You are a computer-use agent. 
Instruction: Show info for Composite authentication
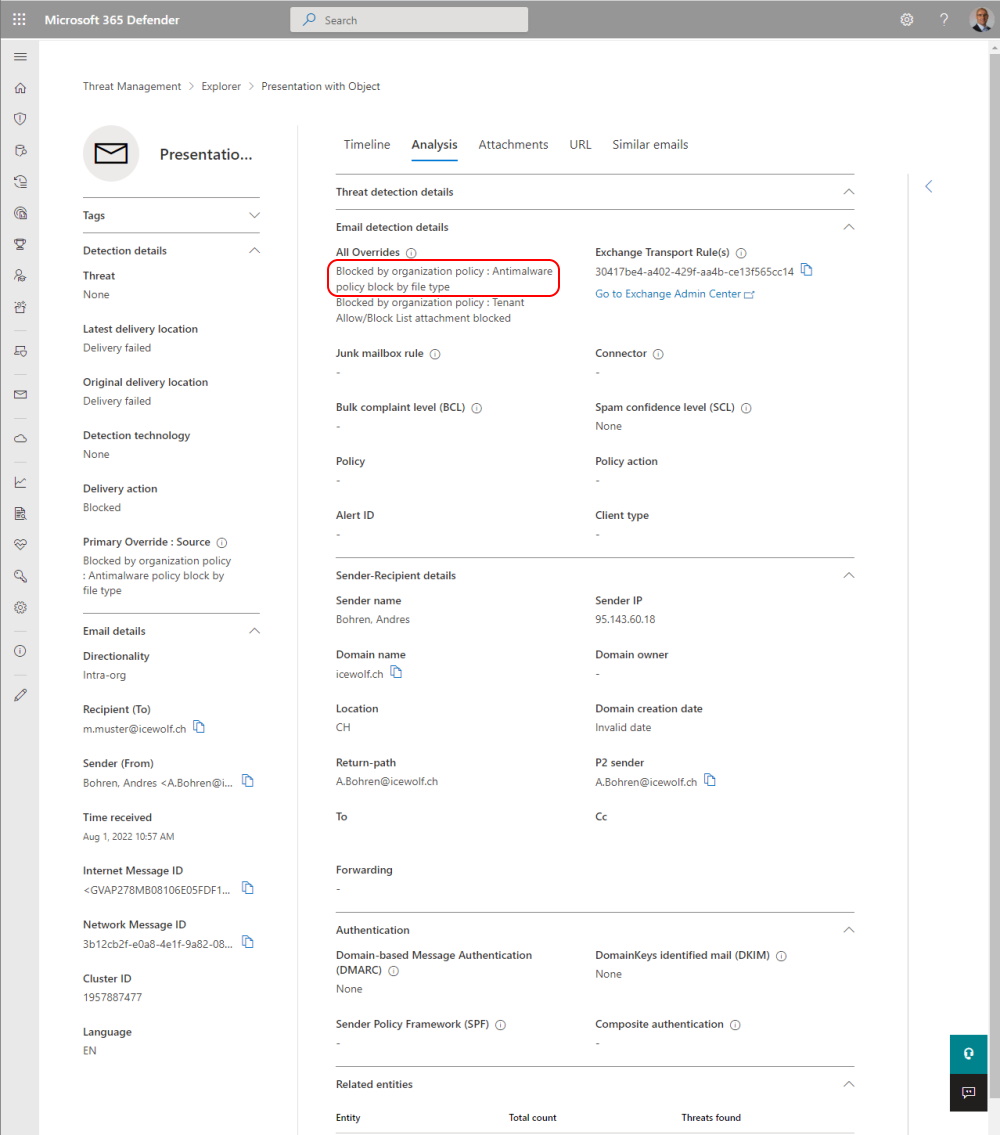pyautogui.click(x=735, y=1024)
